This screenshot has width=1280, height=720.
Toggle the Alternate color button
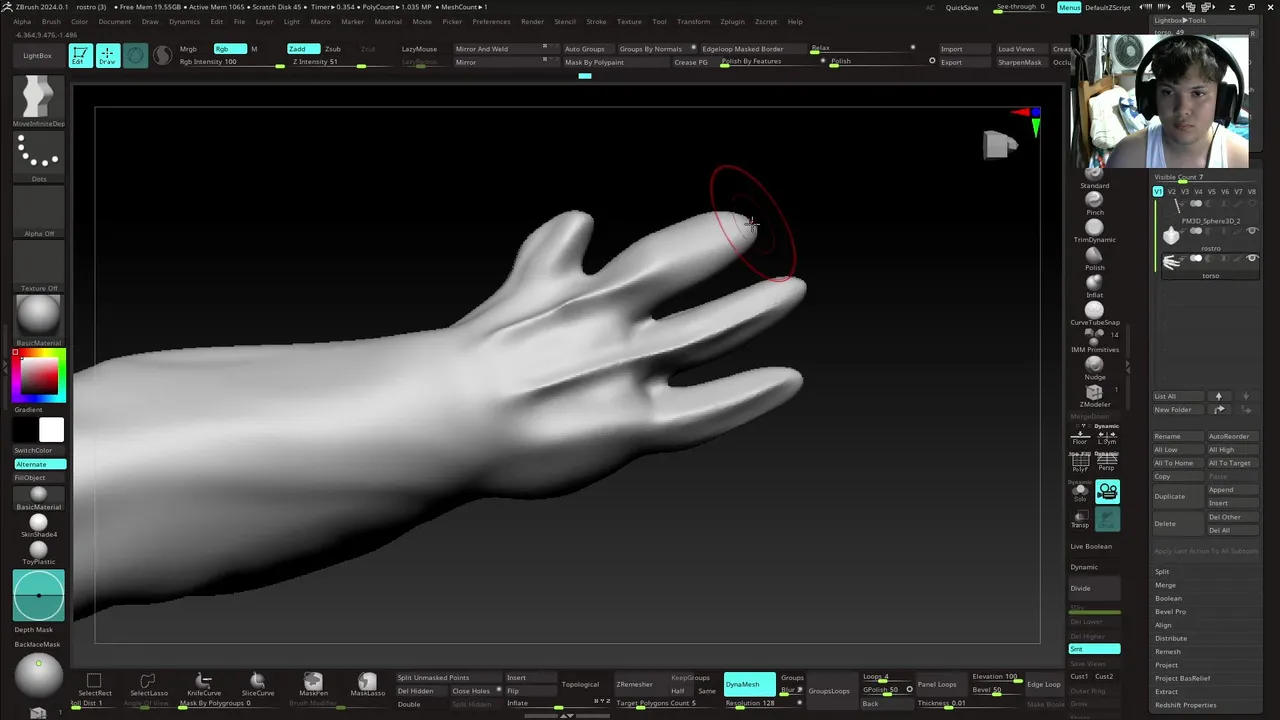pos(39,464)
